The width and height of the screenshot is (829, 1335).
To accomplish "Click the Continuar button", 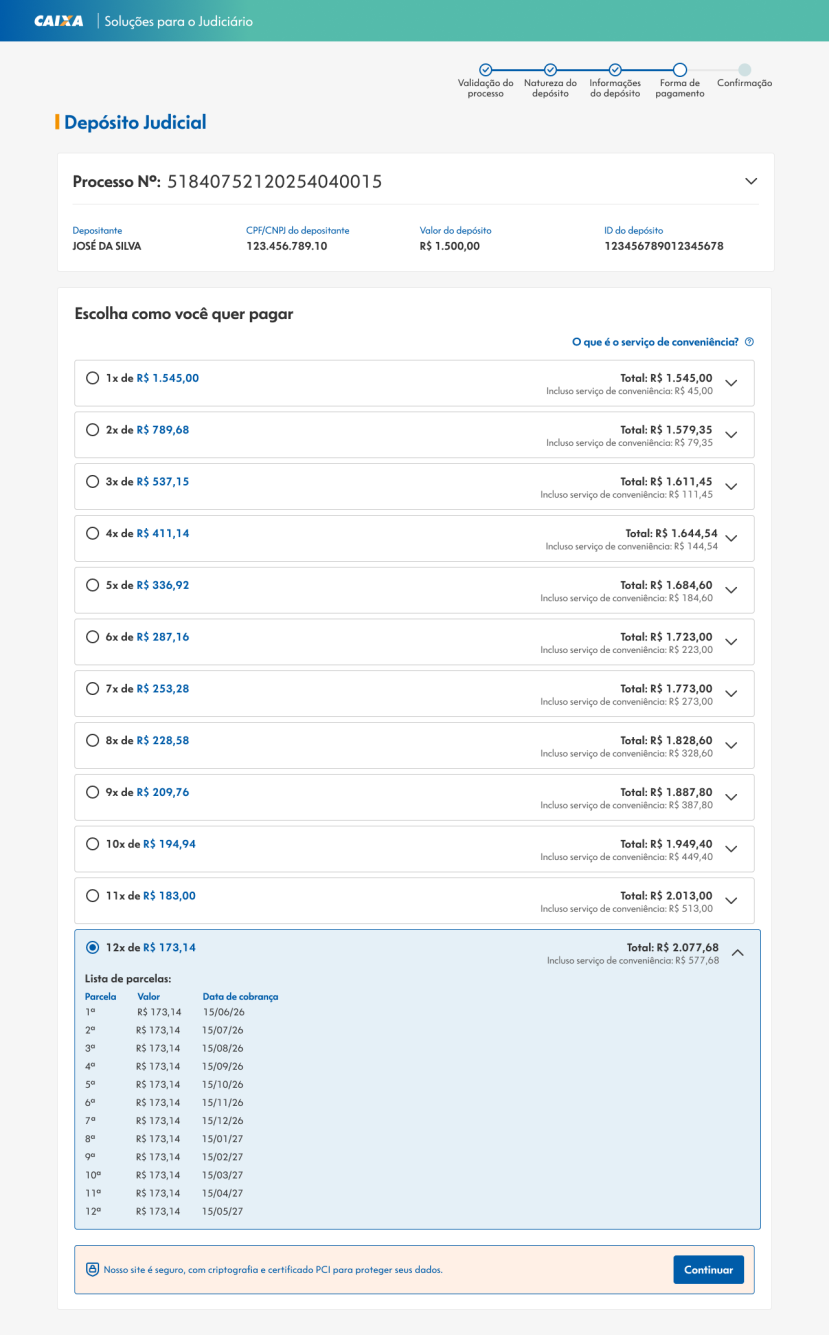I will tap(708, 1270).
